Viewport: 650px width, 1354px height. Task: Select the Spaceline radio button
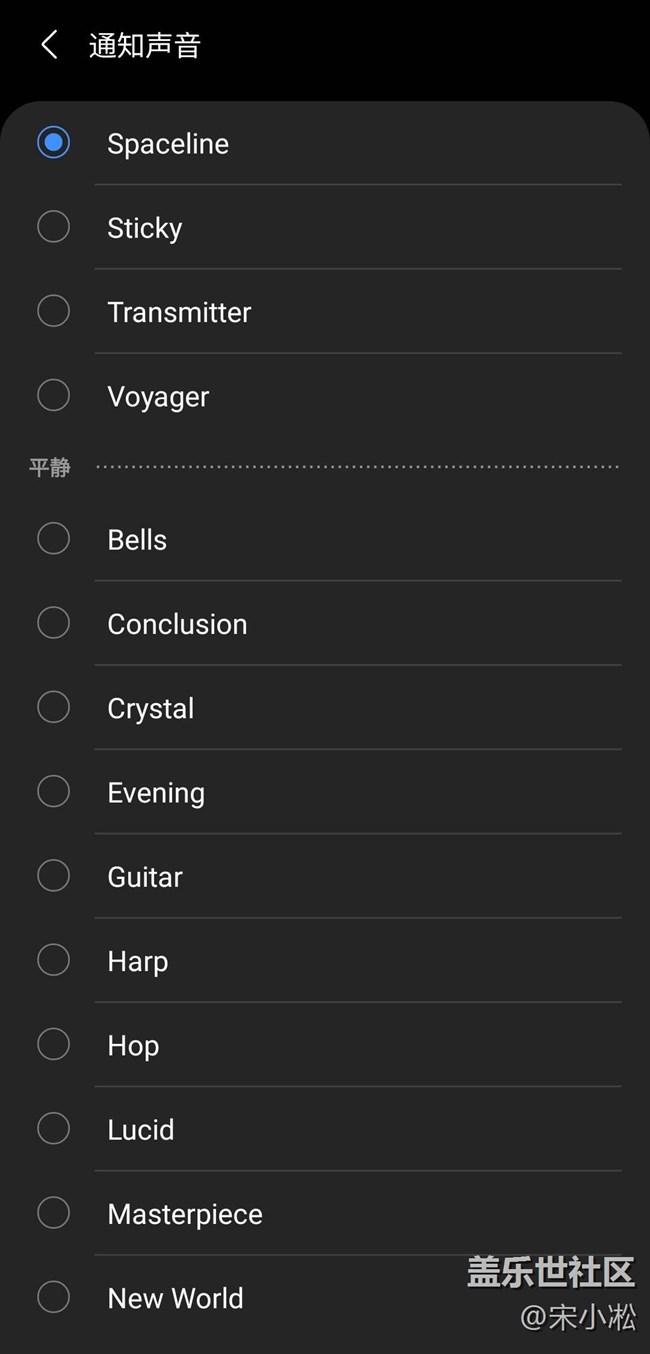[53, 143]
